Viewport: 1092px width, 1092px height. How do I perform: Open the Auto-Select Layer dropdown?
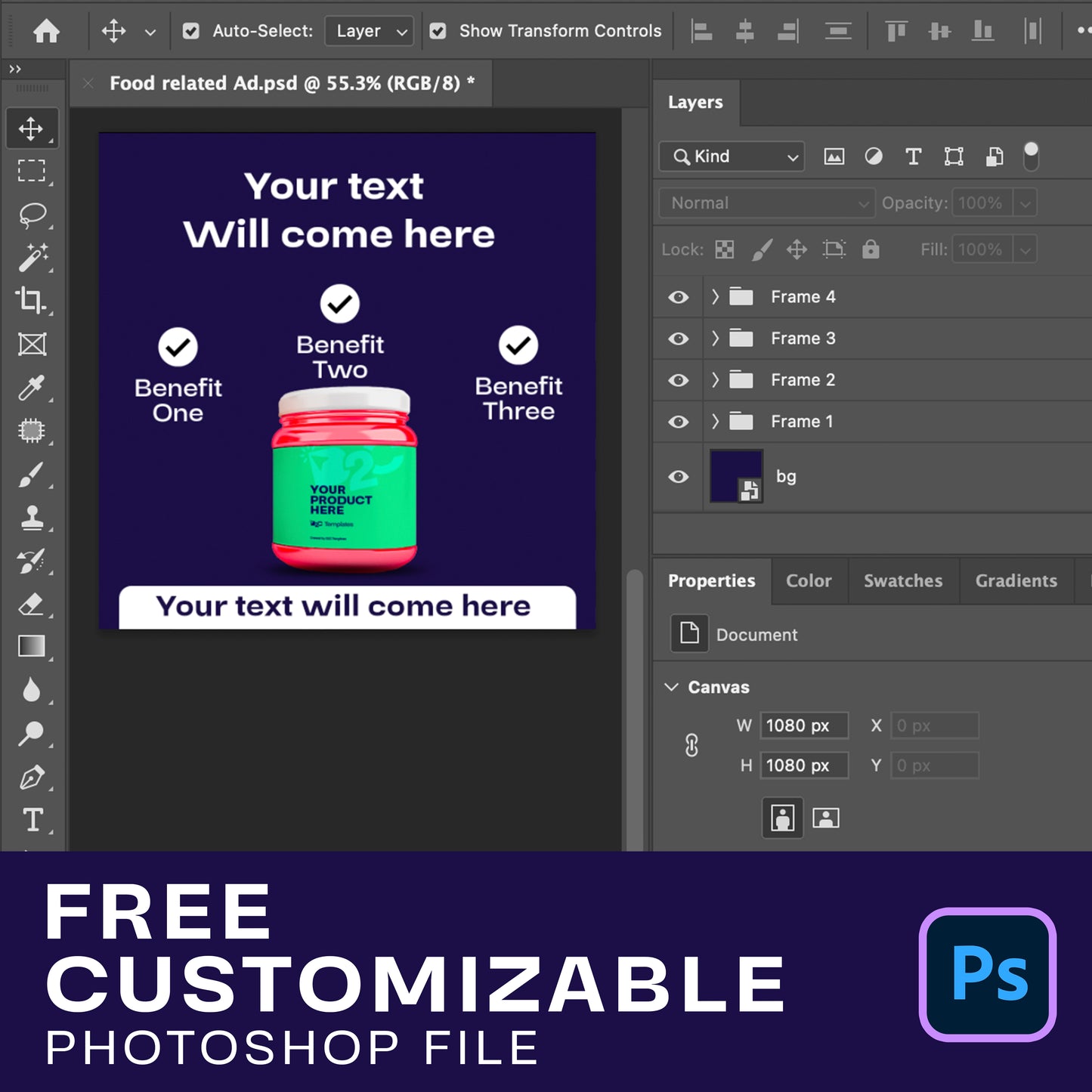[x=369, y=31]
